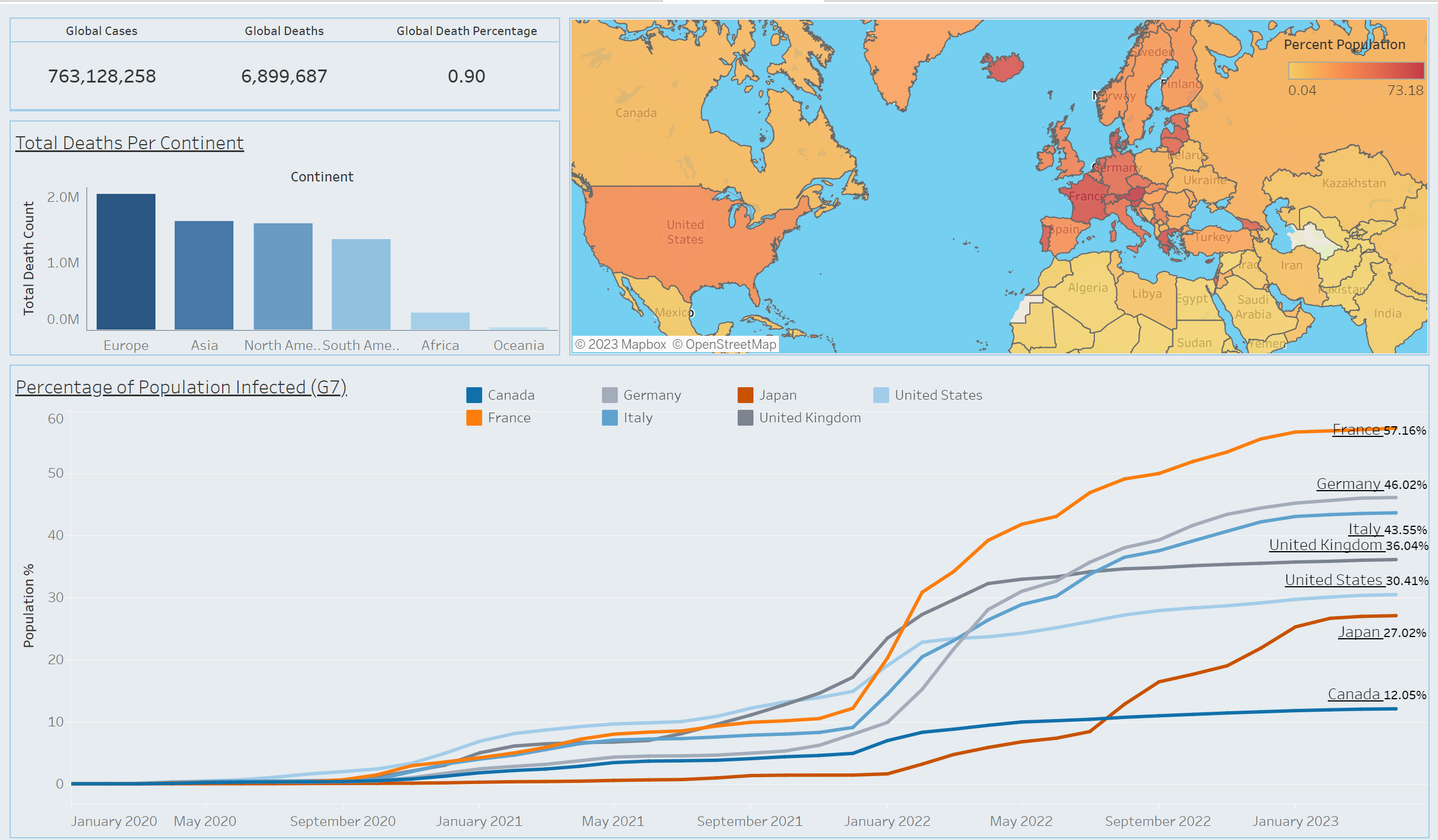
Task: Click the Total Death Count axis title
Action: [28, 258]
